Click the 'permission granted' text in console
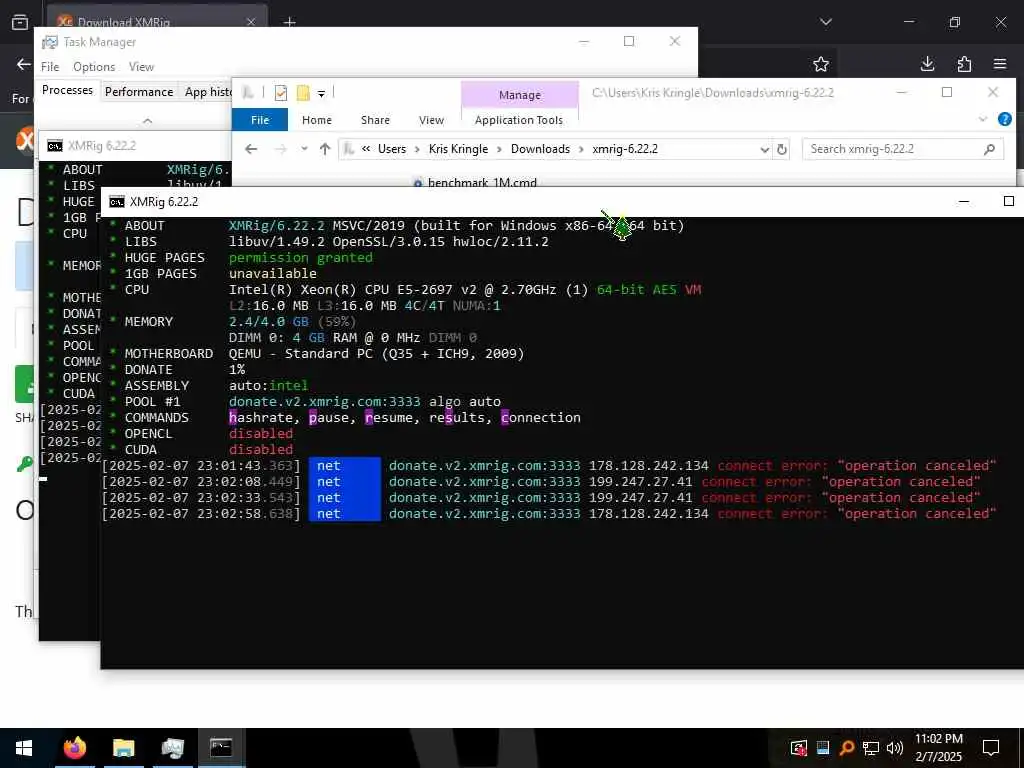 tap(300, 257)
